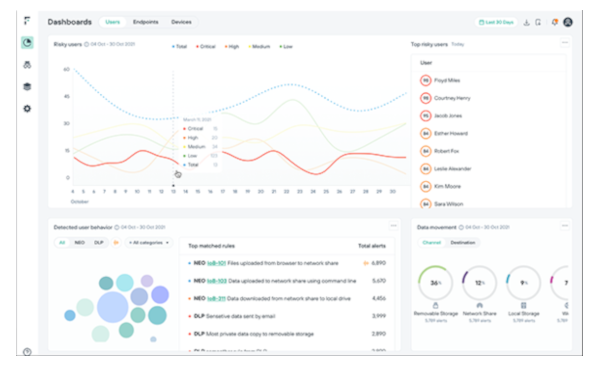The image size is (600, 366).
Task: Switch to the Devices tab
Action: click(x=181, y=22)
